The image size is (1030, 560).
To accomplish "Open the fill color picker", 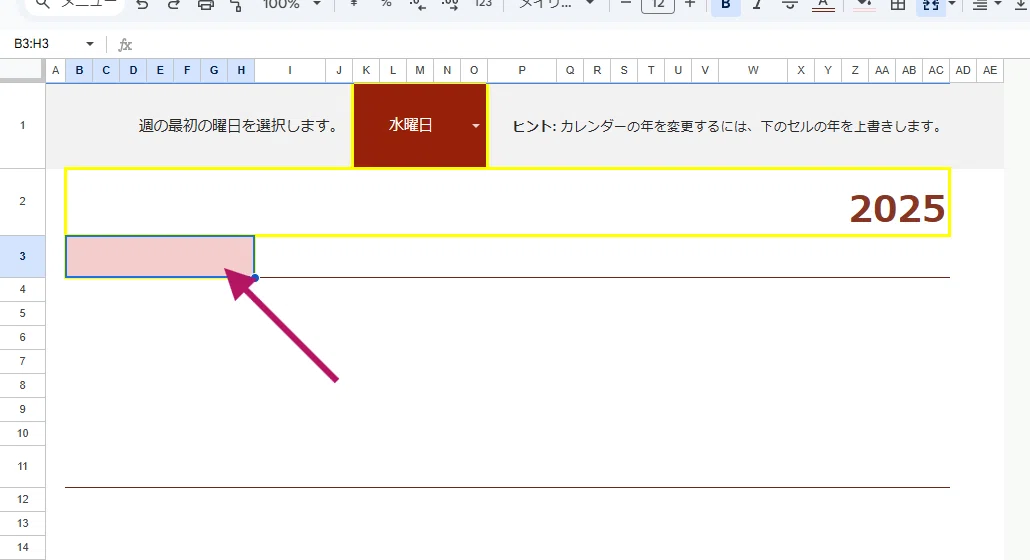I will pyautogui.click(x=864, y=5).
